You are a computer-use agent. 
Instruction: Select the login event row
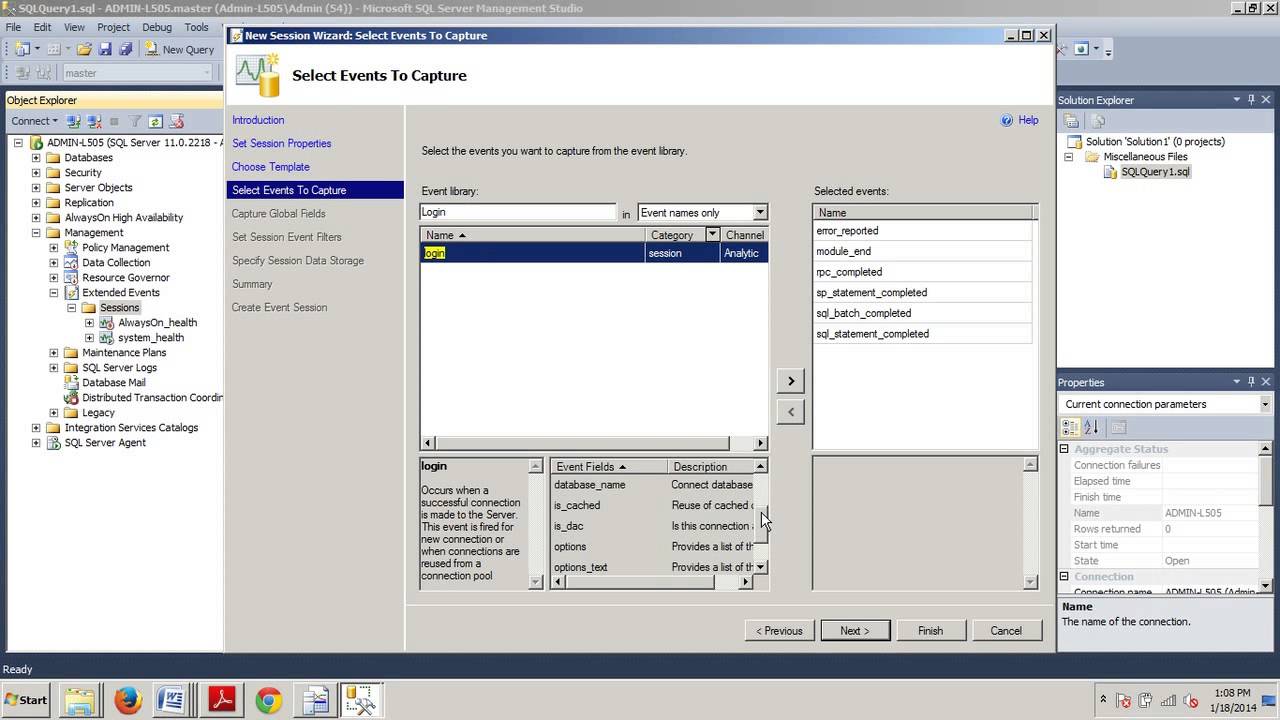[x=594, y=253]
